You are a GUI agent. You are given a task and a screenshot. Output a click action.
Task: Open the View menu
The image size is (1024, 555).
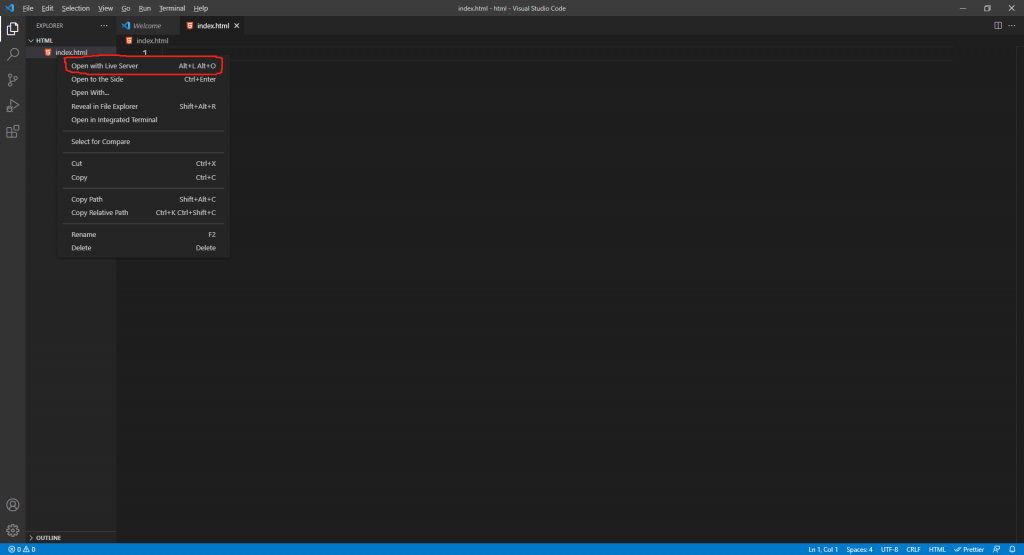coord(105,8)
